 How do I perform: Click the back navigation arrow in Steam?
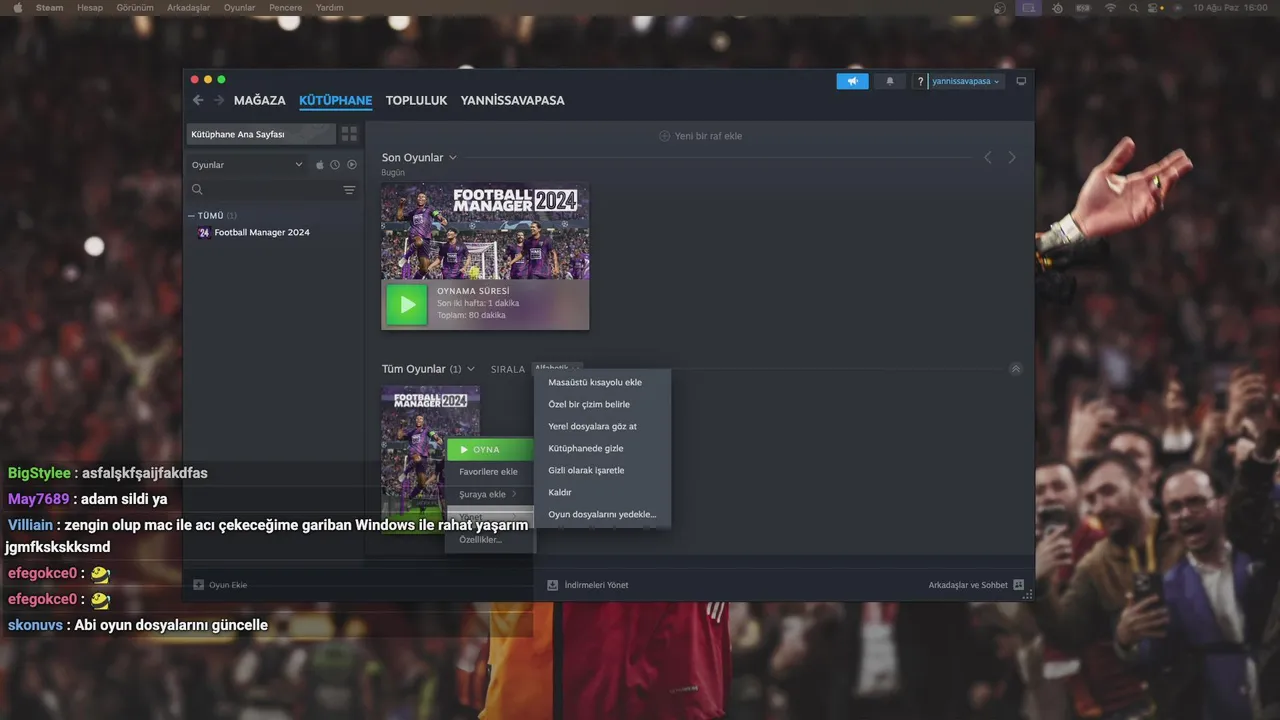pos(198,100)
